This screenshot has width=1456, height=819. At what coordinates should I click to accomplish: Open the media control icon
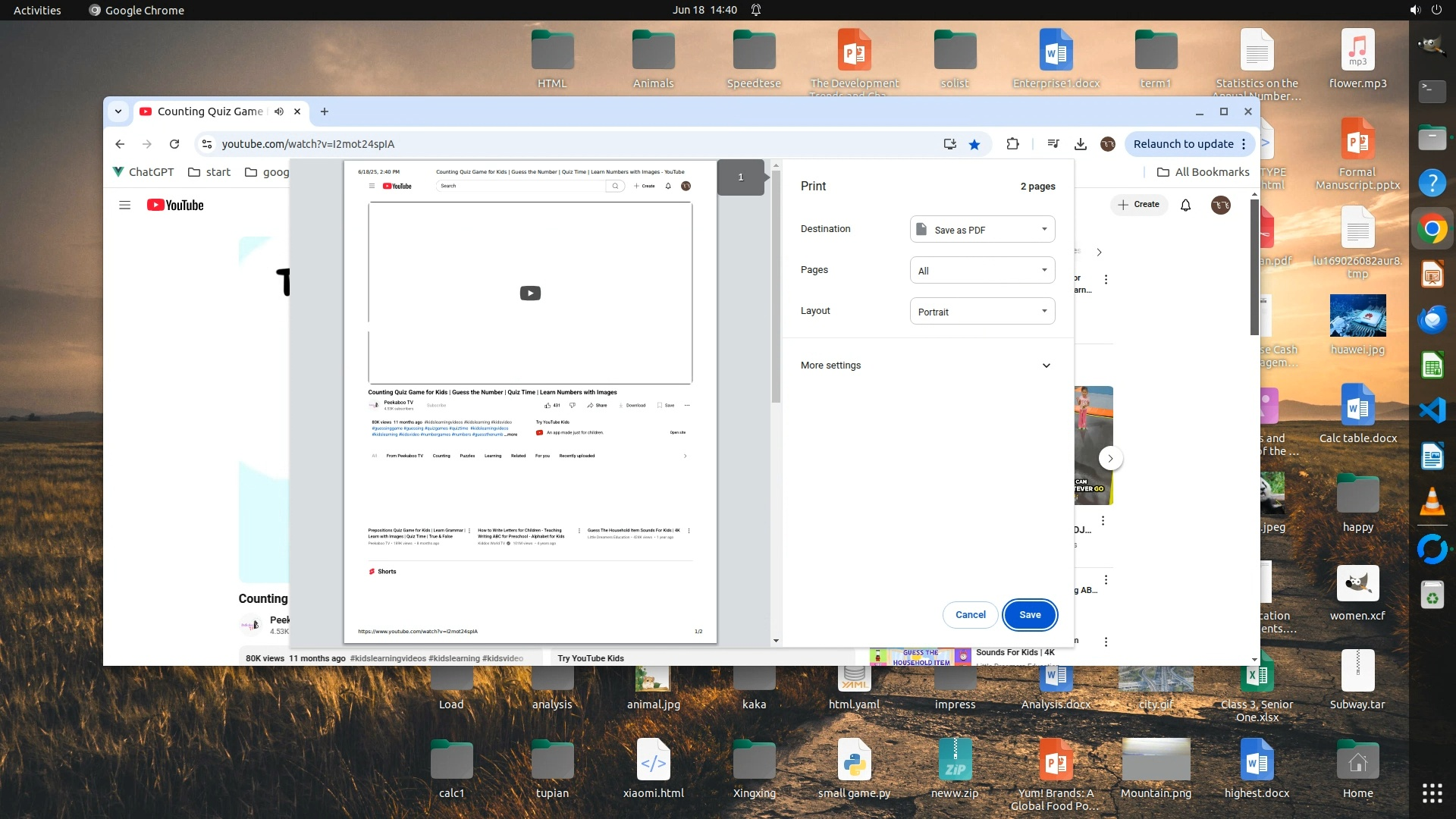click(x=1053, y=144)
